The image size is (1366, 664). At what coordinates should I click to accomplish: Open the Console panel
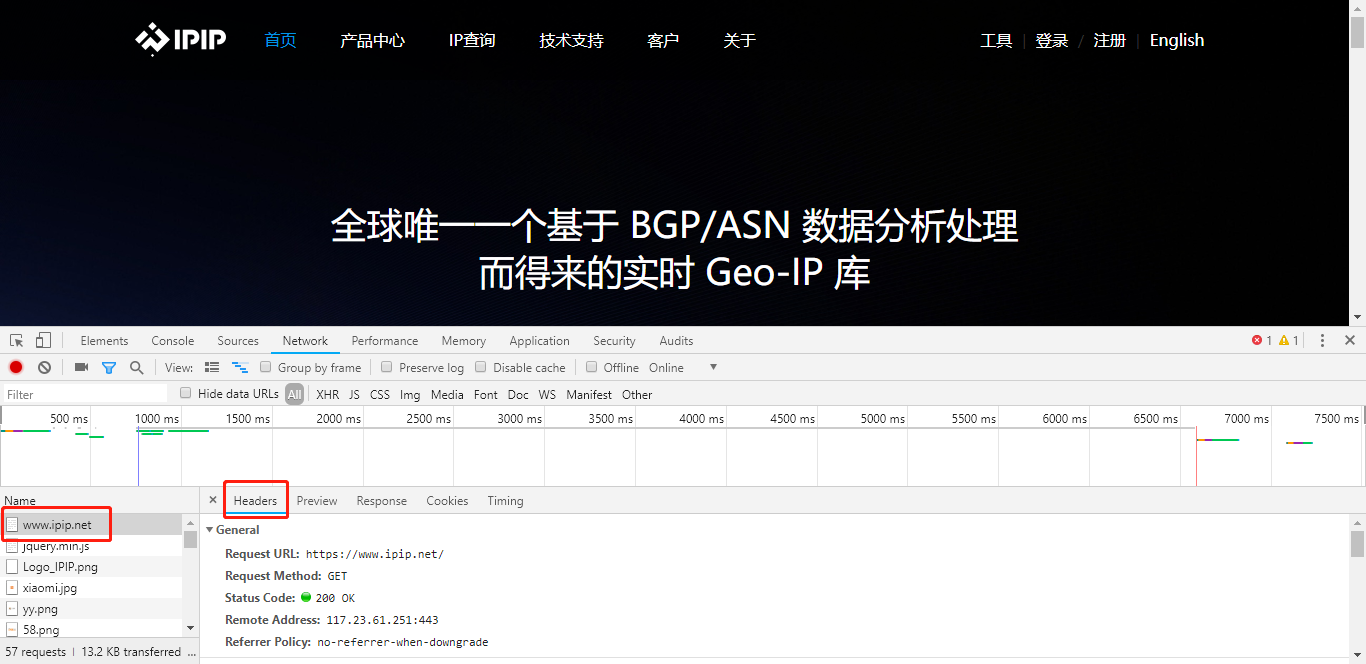tap(172, 340)
